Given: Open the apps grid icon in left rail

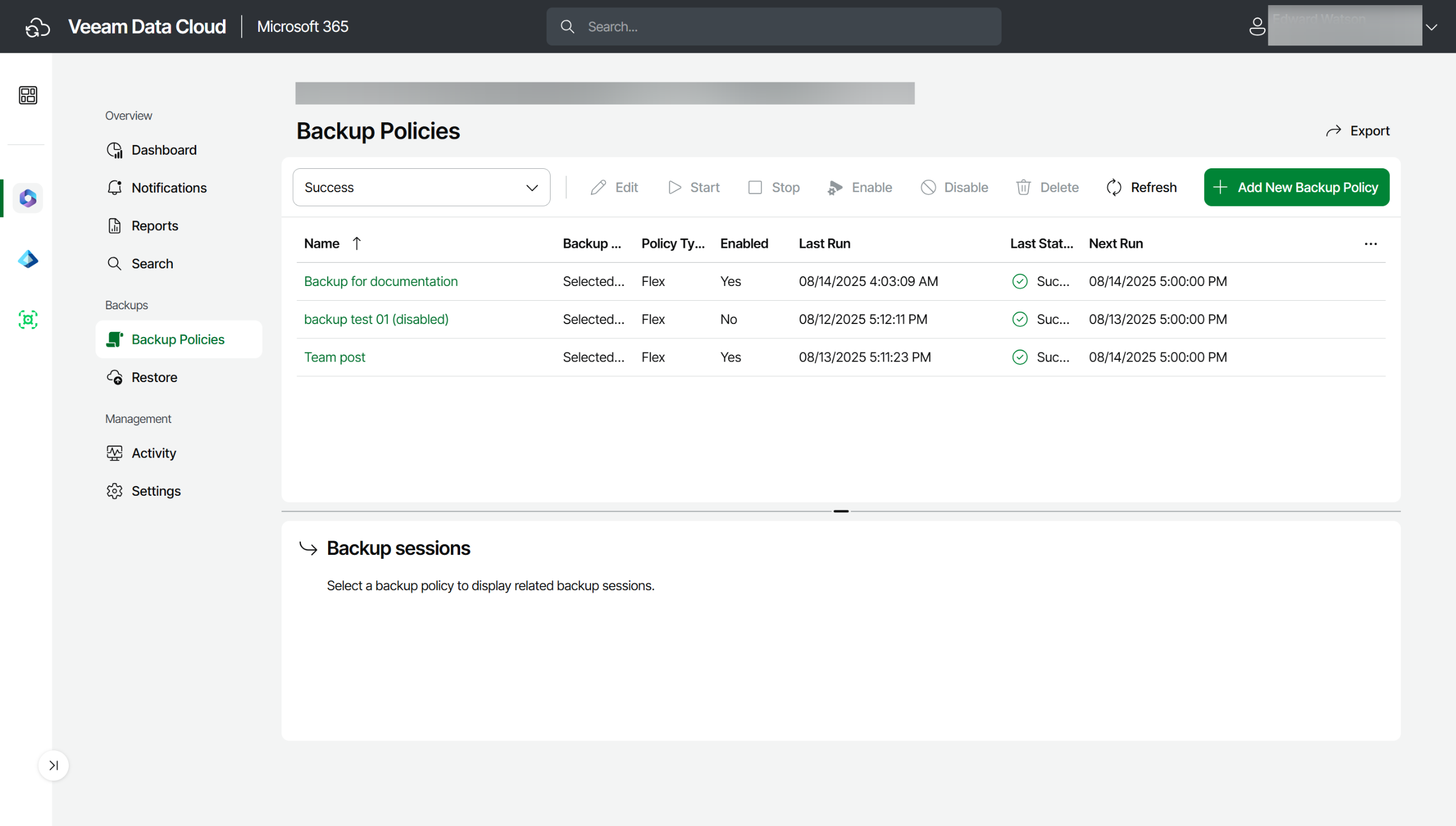Looking at the screenshot, I should pyautogui.click(x=28, y=95).
